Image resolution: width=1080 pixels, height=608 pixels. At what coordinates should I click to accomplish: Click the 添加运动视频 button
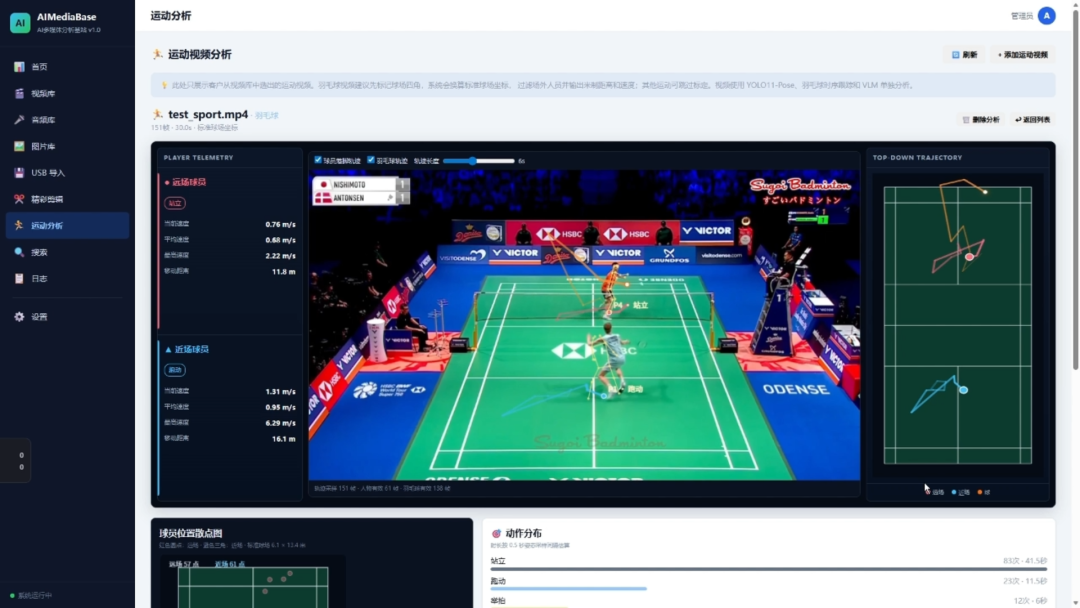[1023, 55]
